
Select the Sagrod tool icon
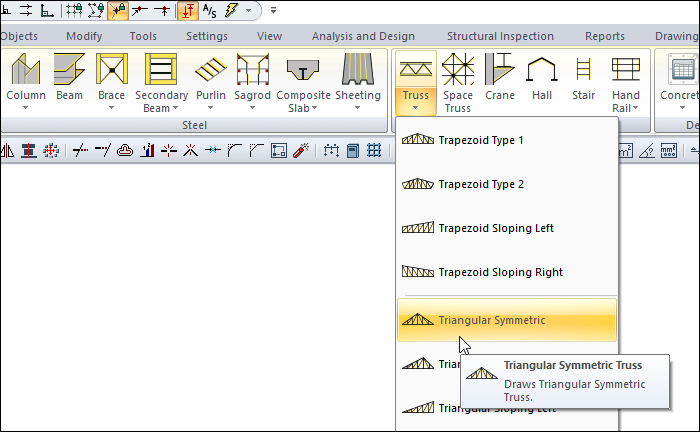click(253, 69)
